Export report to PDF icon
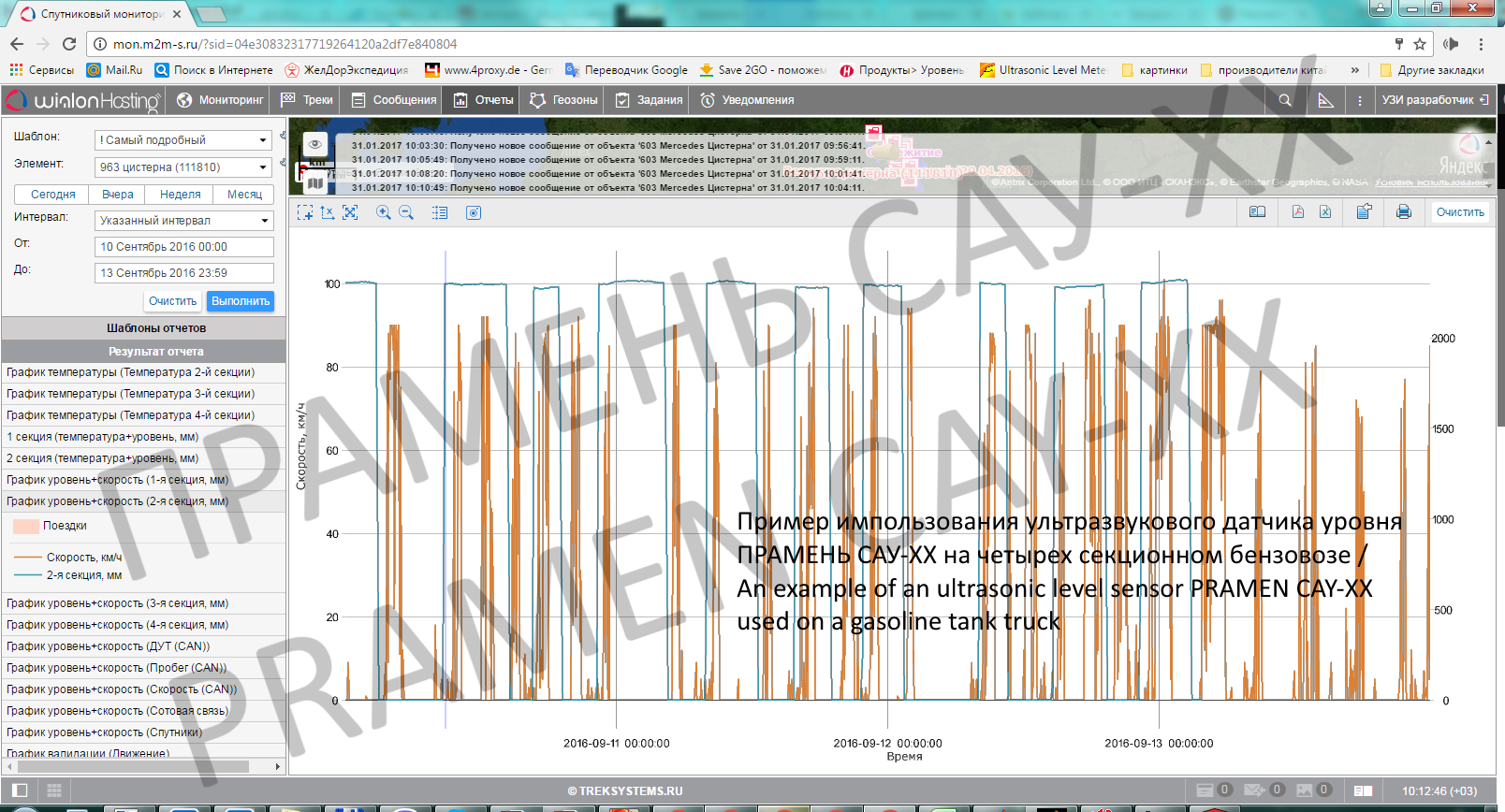Screen dimensions: 1505x812 tap(1297, 212)
